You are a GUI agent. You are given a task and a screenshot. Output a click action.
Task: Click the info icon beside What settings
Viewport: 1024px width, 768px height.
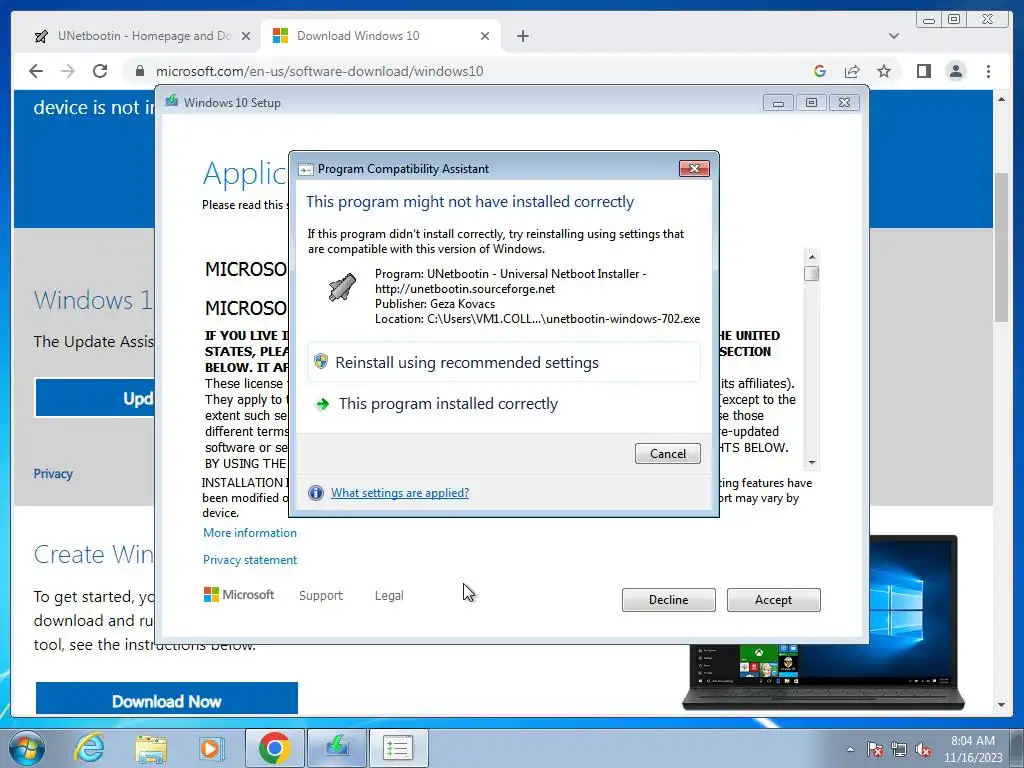click(315, 493)
